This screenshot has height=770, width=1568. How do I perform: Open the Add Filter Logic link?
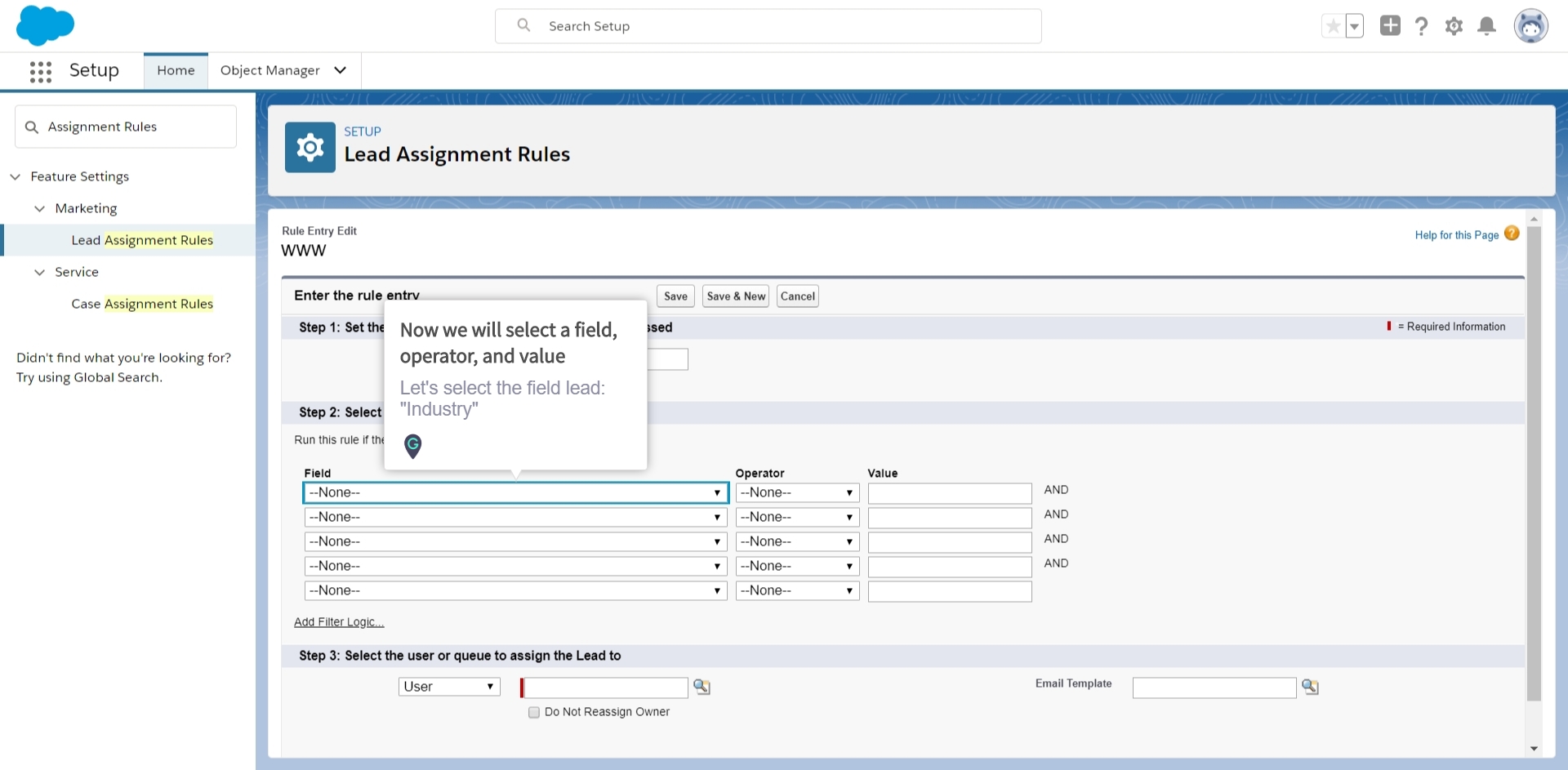tap(339, 622)
